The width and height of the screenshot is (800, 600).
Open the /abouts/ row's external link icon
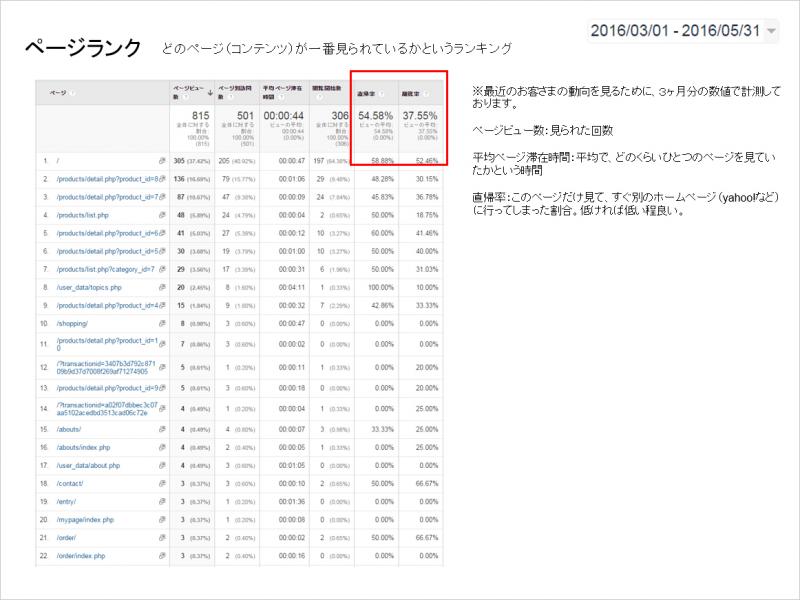(x=162, y=429)
